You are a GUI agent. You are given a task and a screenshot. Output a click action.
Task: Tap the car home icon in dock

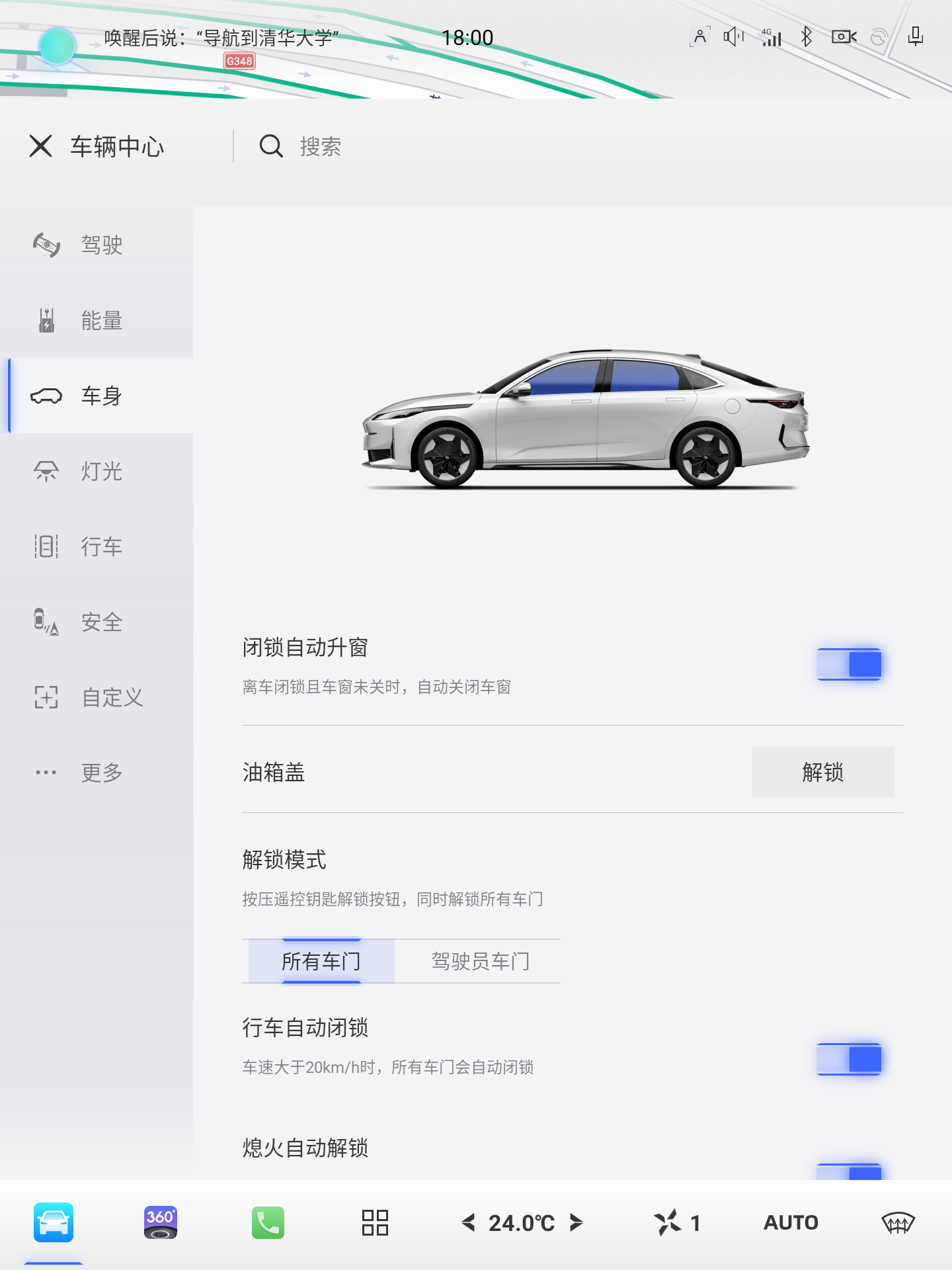[54, 1222]
